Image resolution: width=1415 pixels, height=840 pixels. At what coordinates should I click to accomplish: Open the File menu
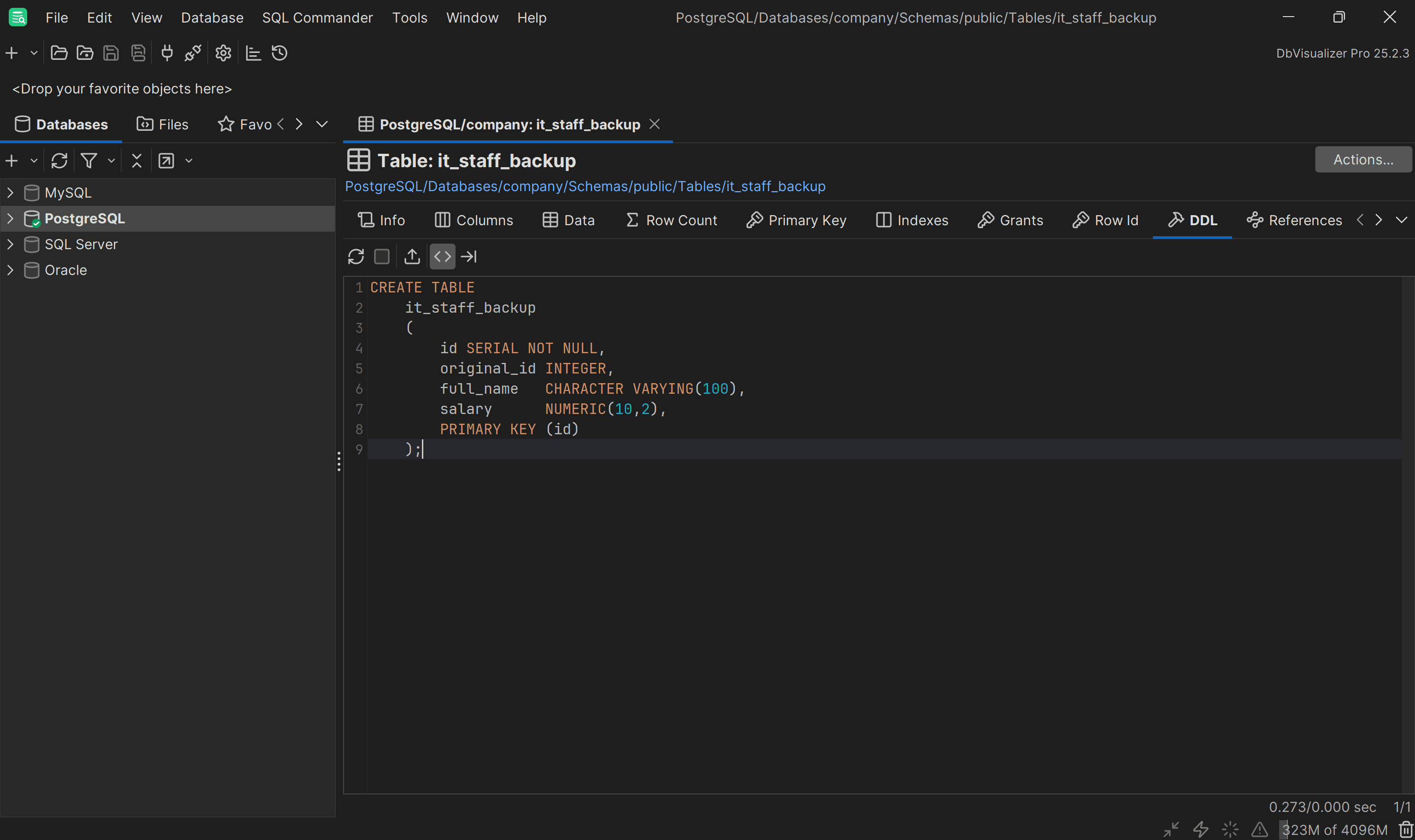[x=57, y=17]
